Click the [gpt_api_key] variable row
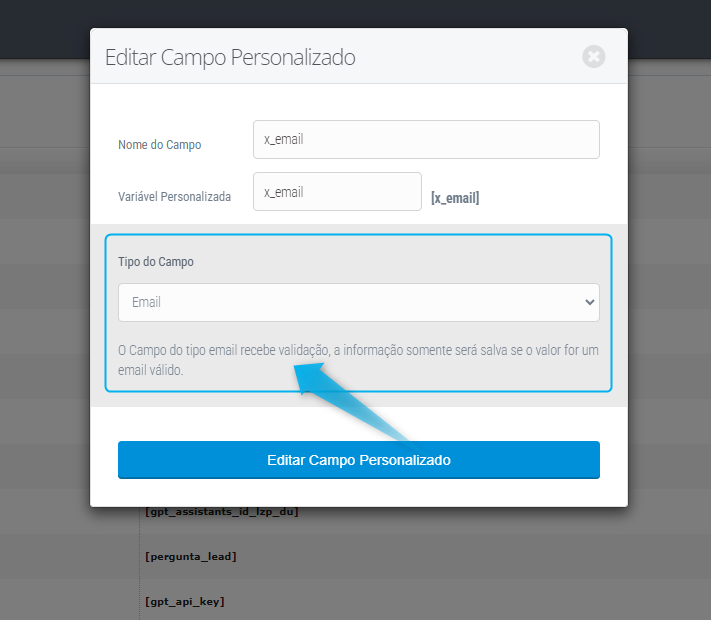 point(185,601)
